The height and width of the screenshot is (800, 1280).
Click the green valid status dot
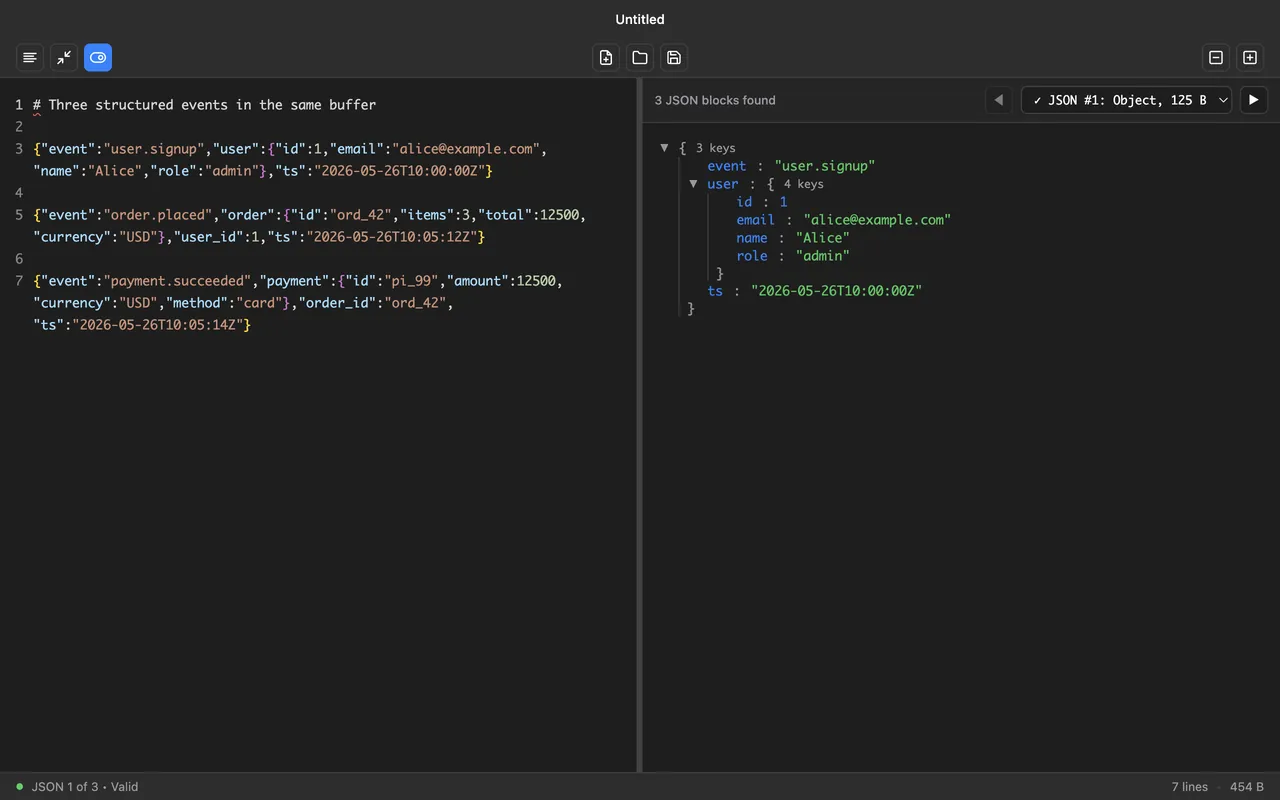[19, 787]
